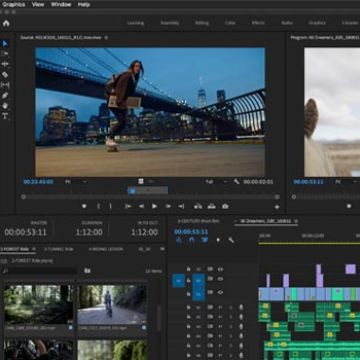Open Source monitor wrench settings
The image size is (360, 360).
pos(236,182)
